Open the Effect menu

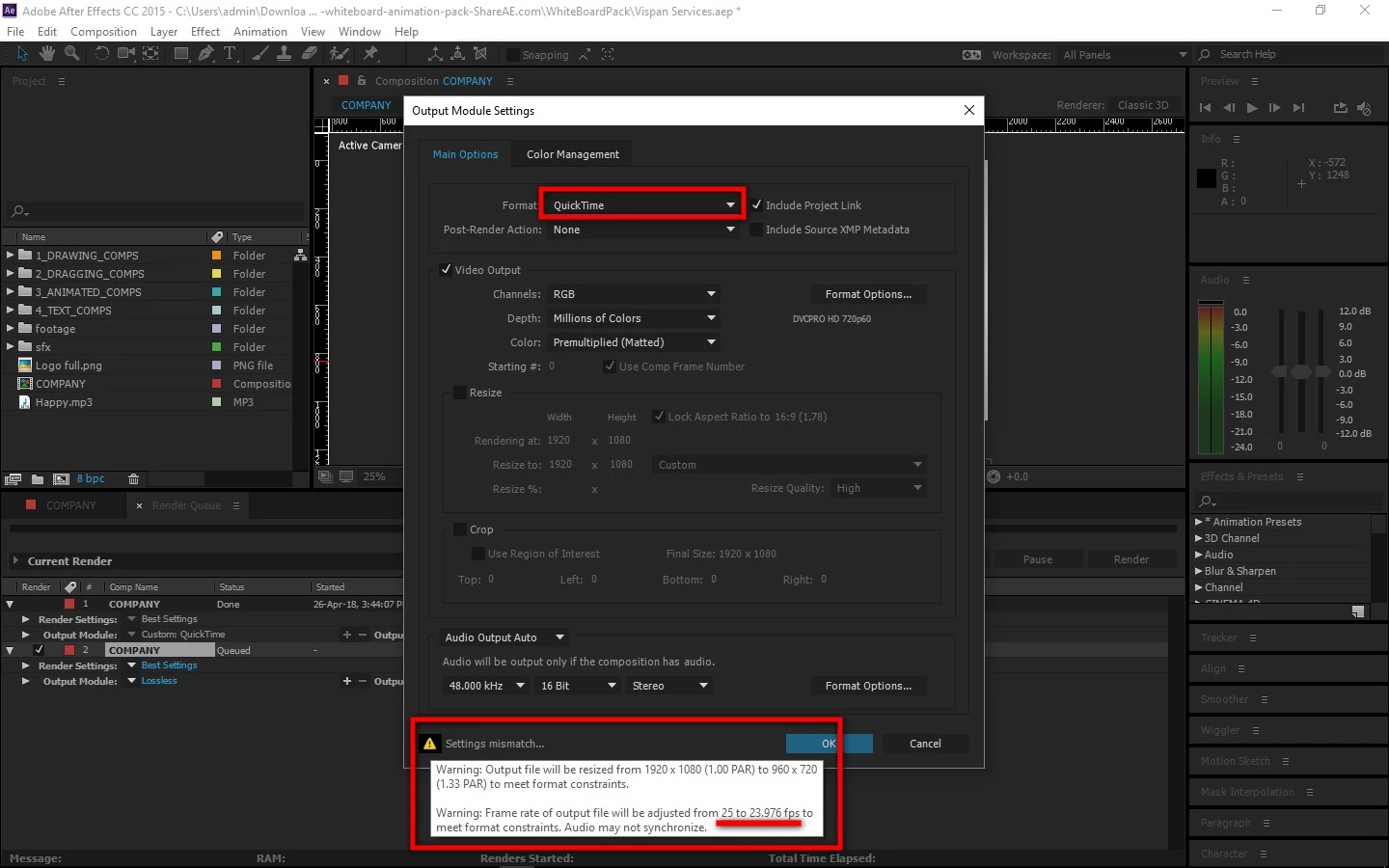[205, 31]
